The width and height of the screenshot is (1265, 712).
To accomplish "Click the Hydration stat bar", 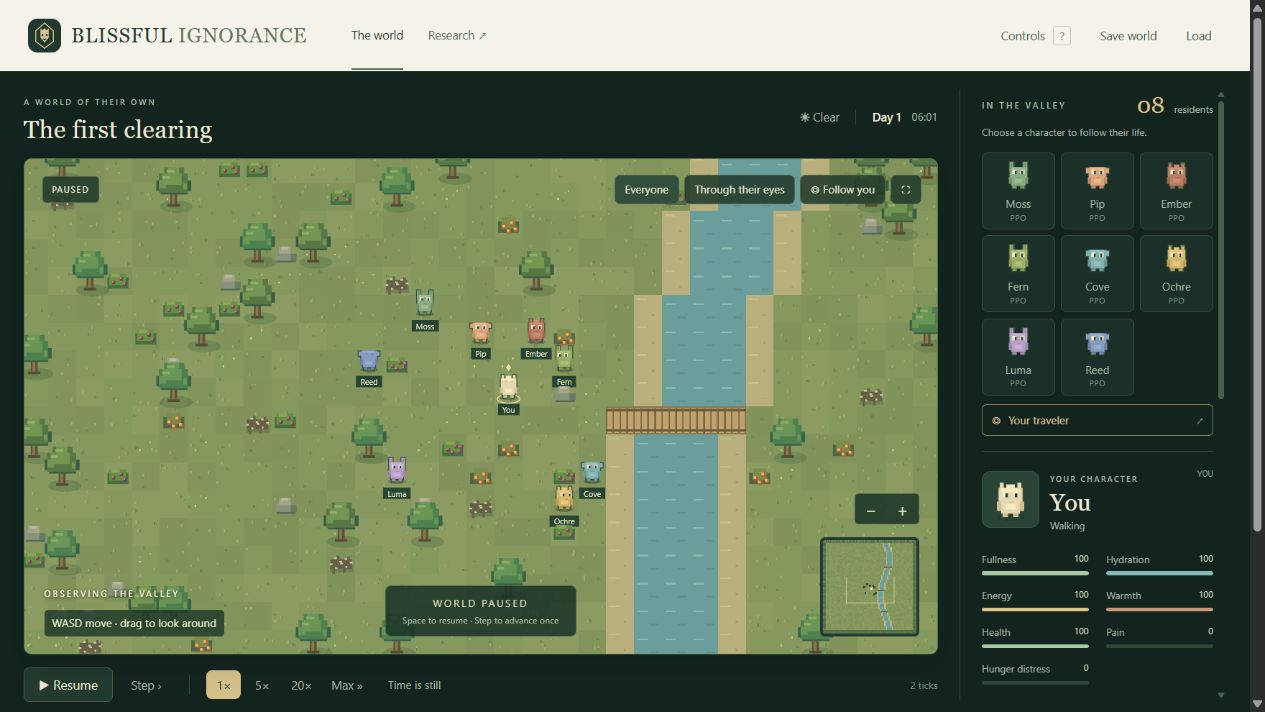I will click(1159, 573).
